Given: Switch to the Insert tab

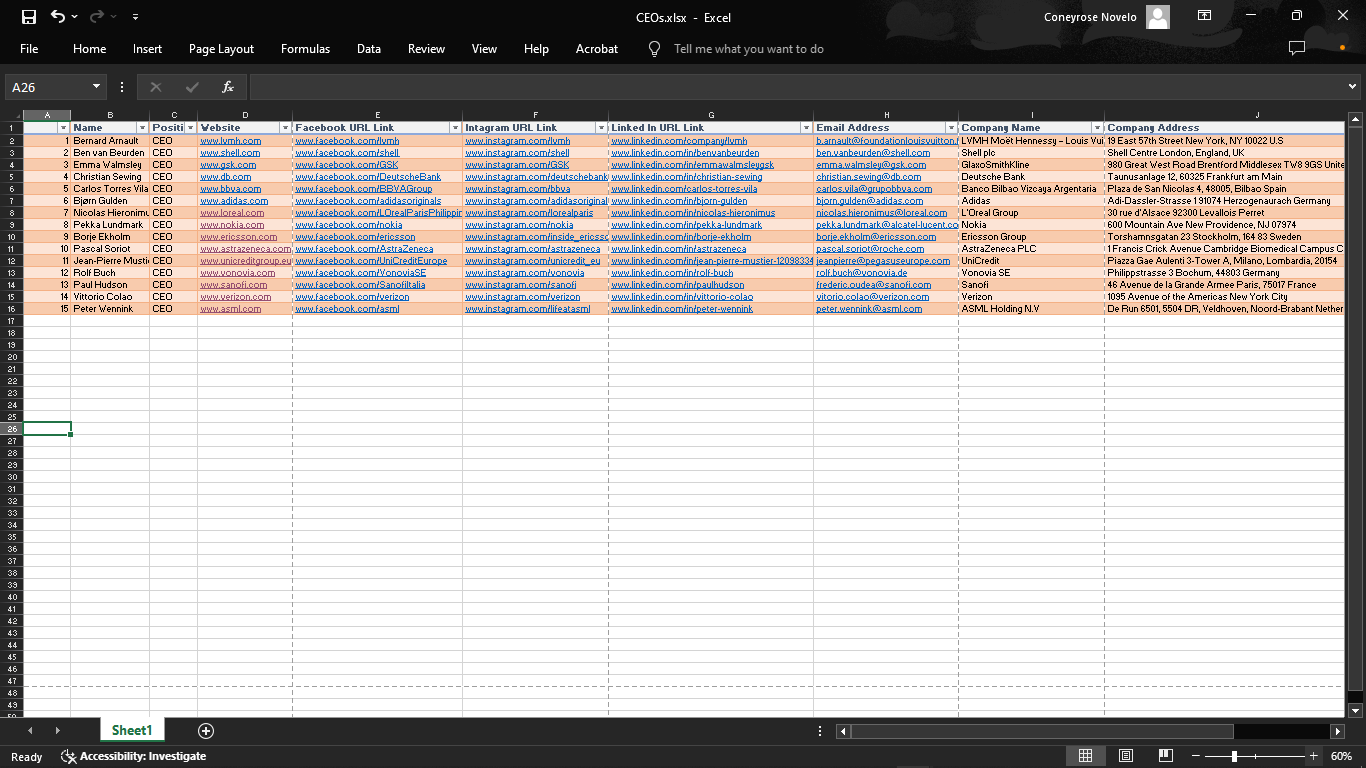Looking at the screenshot, I should tap(147, 49).
